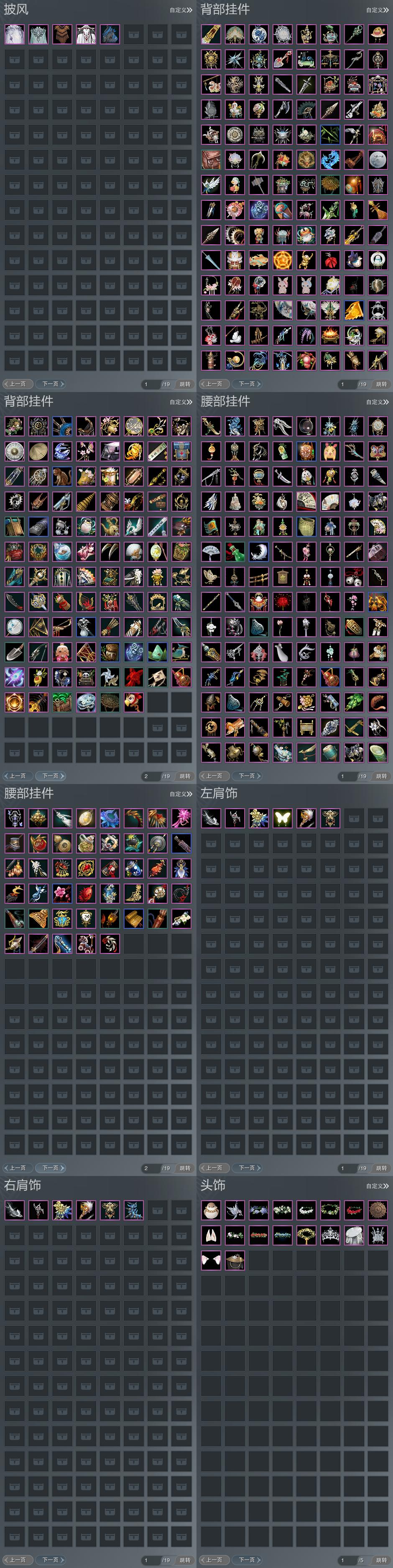Choose the blue spiky cloak in 披风 panel
Screen dimensions: 393x1568
coord(110,34)
